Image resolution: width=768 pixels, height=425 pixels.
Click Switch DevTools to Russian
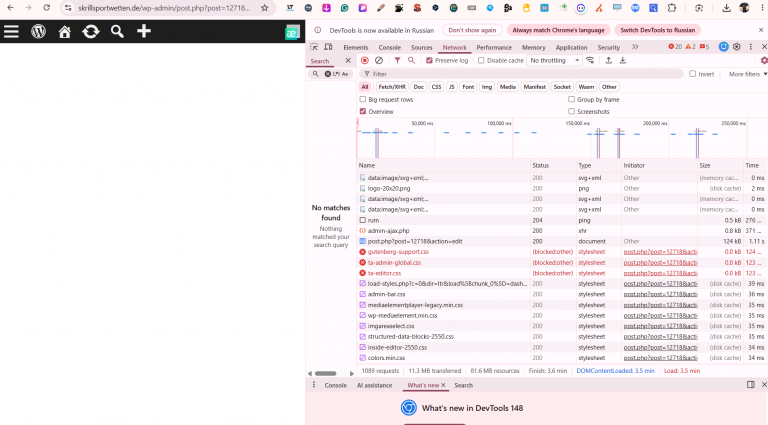(657, 30)
